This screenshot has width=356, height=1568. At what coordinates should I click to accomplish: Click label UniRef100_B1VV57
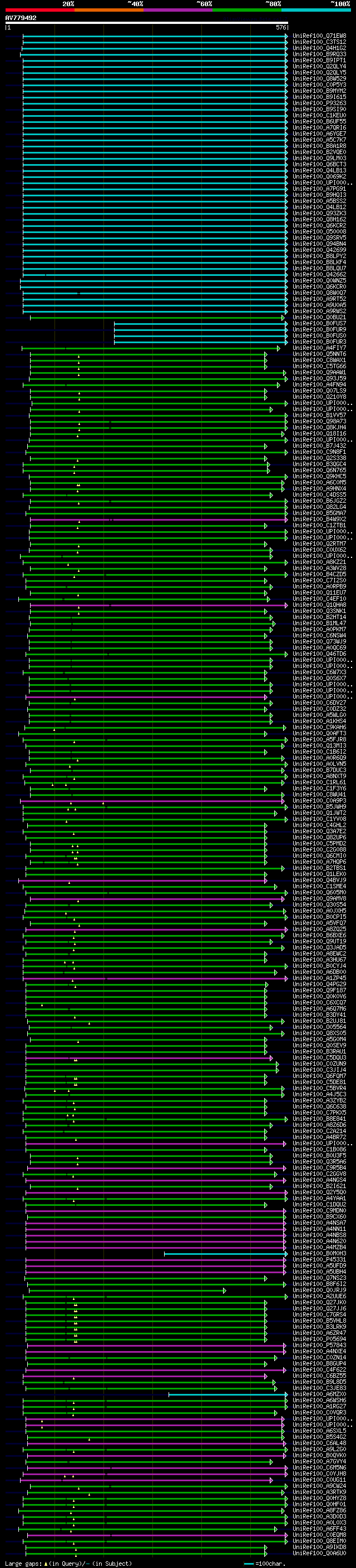(319, 415)
